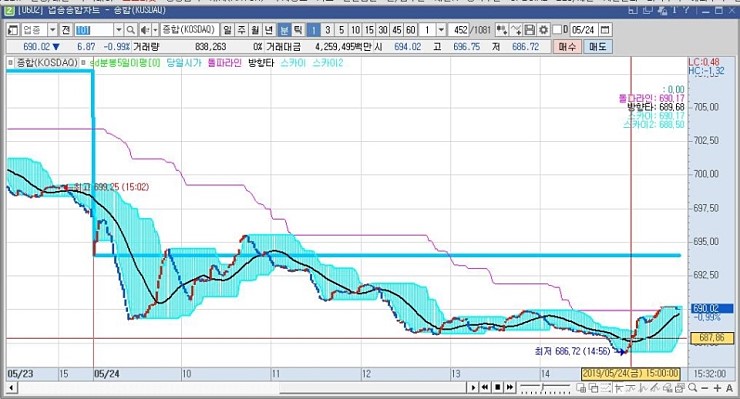The height and width of the screenshot is (399, 740).
Task: Select the 5-minute interval tab
Action: tap(341, 30)
